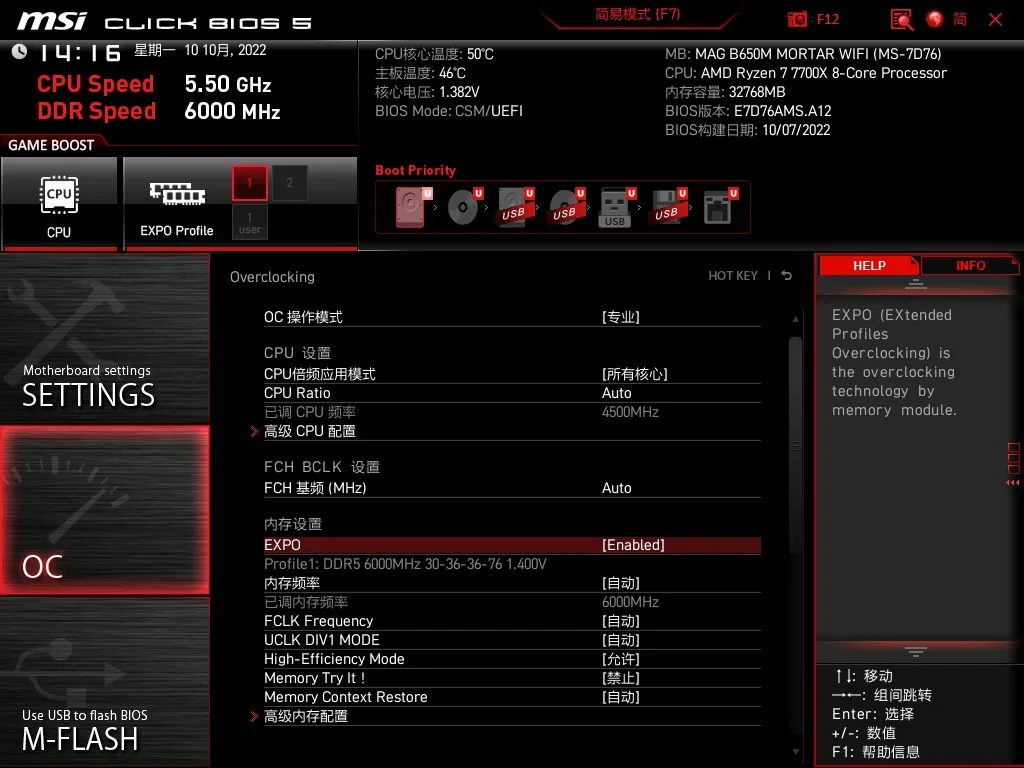Click the BIOS版本 E7D76AMS.A12 text
This screenshot has width=1024, height=768.
[x=748, y=111]
